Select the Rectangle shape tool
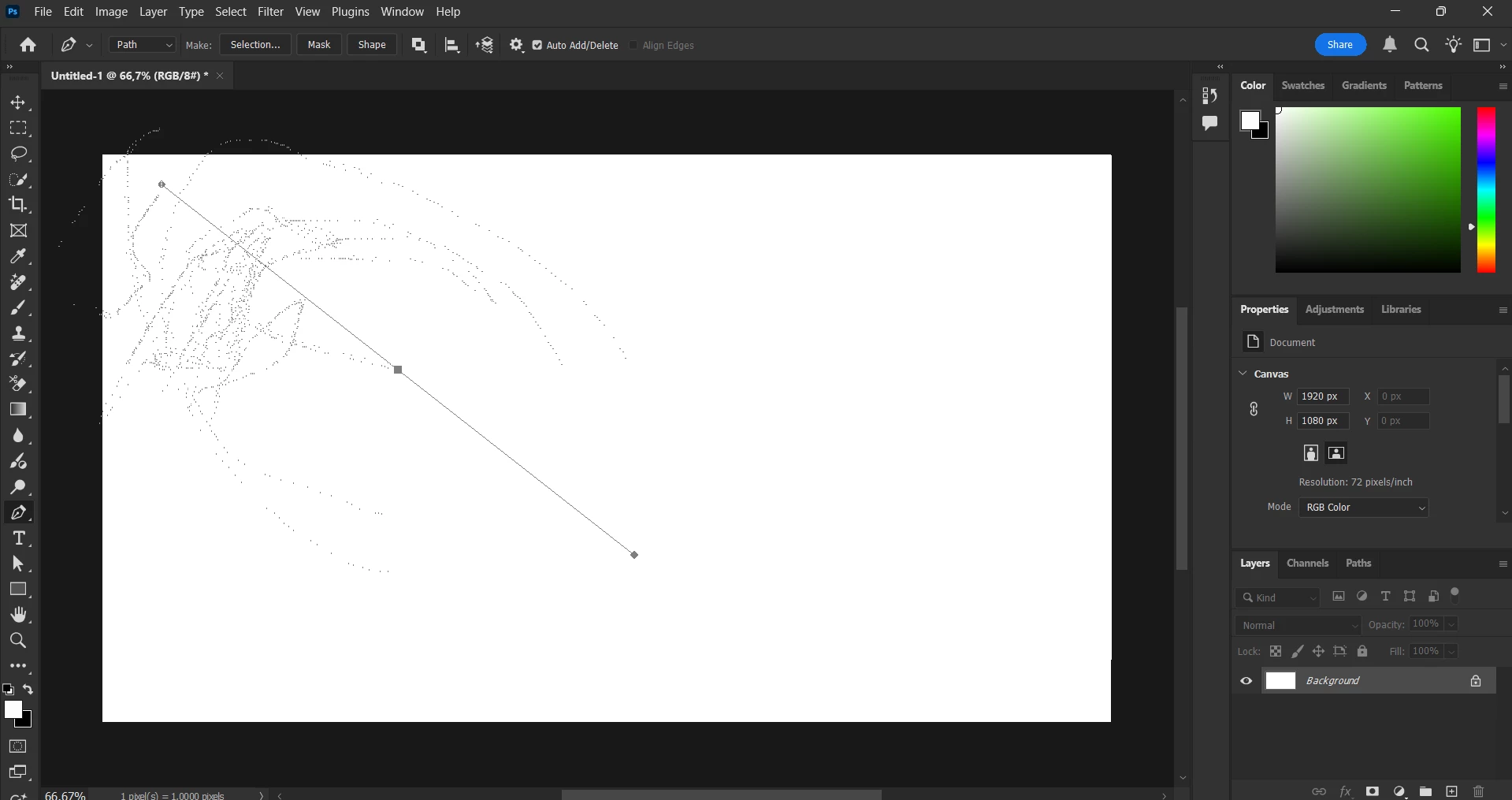1512x800 pixels. [x=18, y=589]
